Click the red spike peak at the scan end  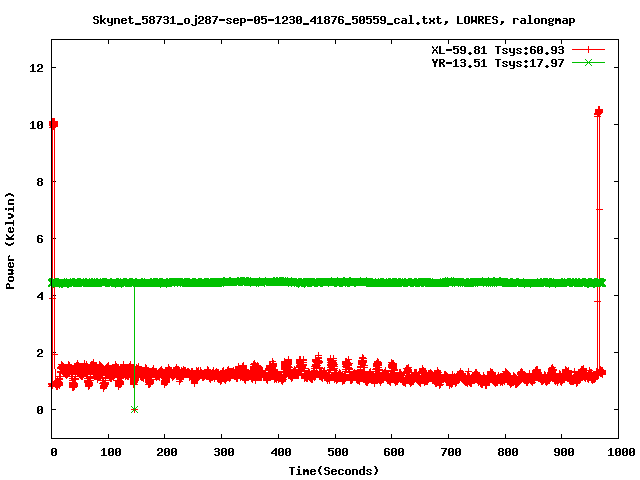pos(598,111)
